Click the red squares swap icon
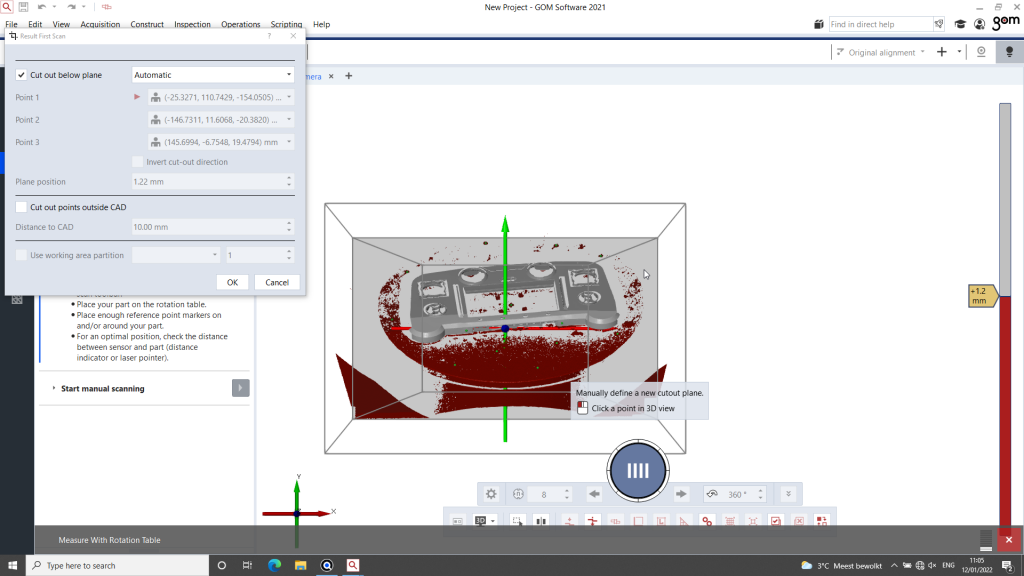 [x=822, y=520]
